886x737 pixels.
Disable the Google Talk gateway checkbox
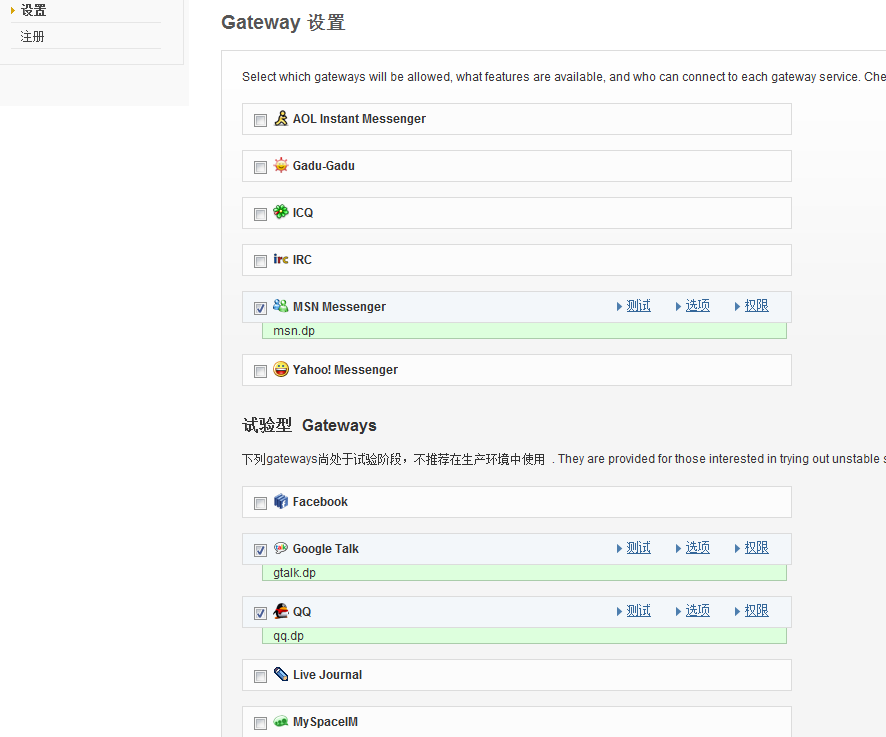coord(260,550)
